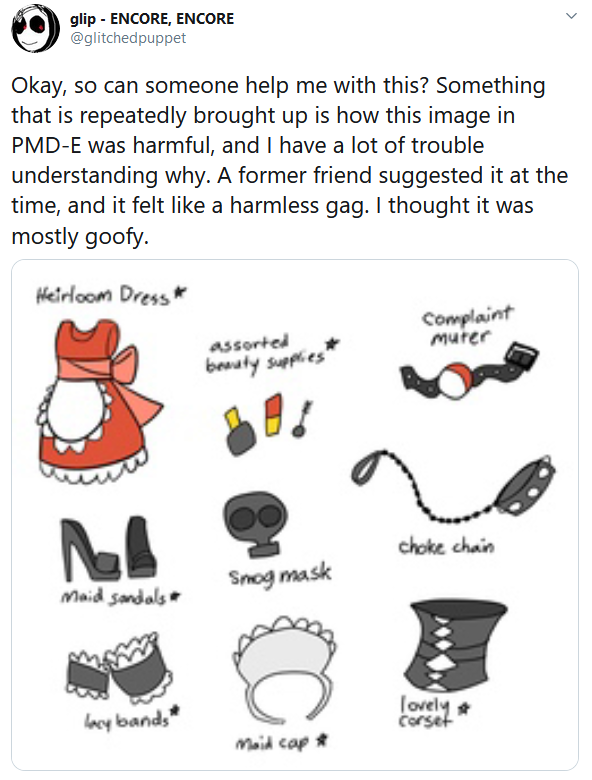Click the 'choke chain' handwritten label
This screenshot has width=592, height=780.
446,546
